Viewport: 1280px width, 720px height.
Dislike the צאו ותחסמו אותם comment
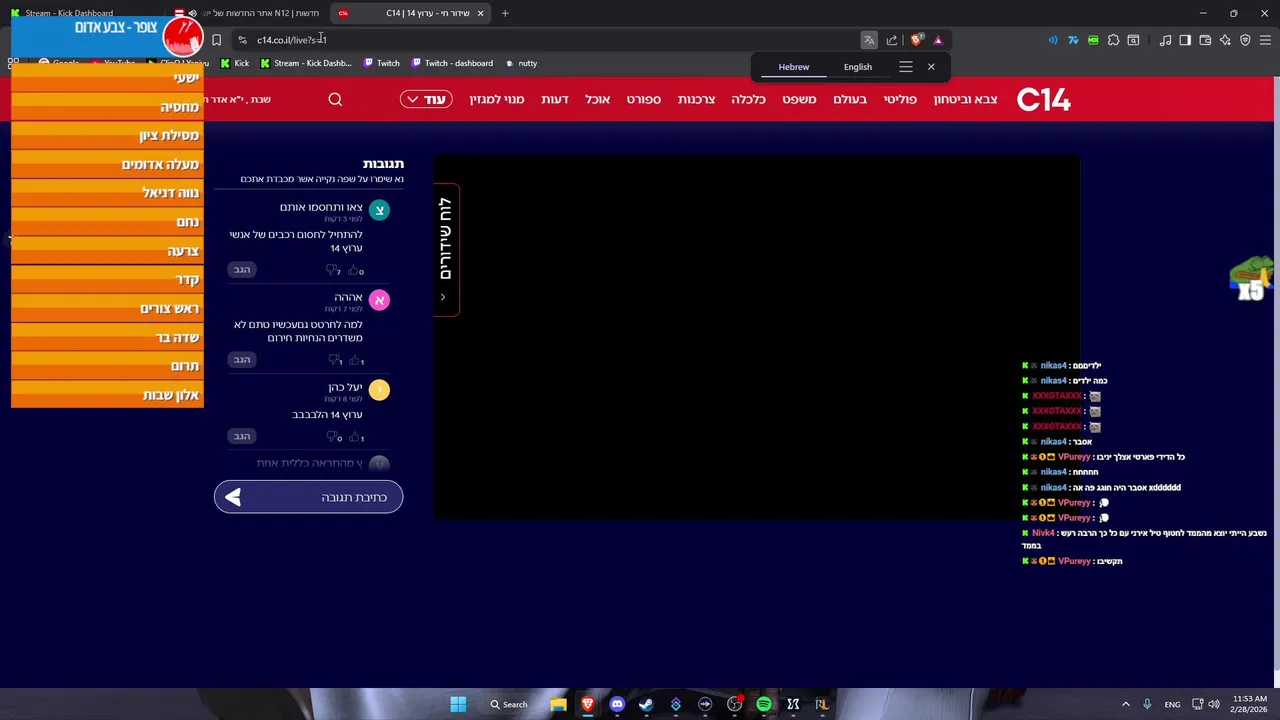pos(333,270)
